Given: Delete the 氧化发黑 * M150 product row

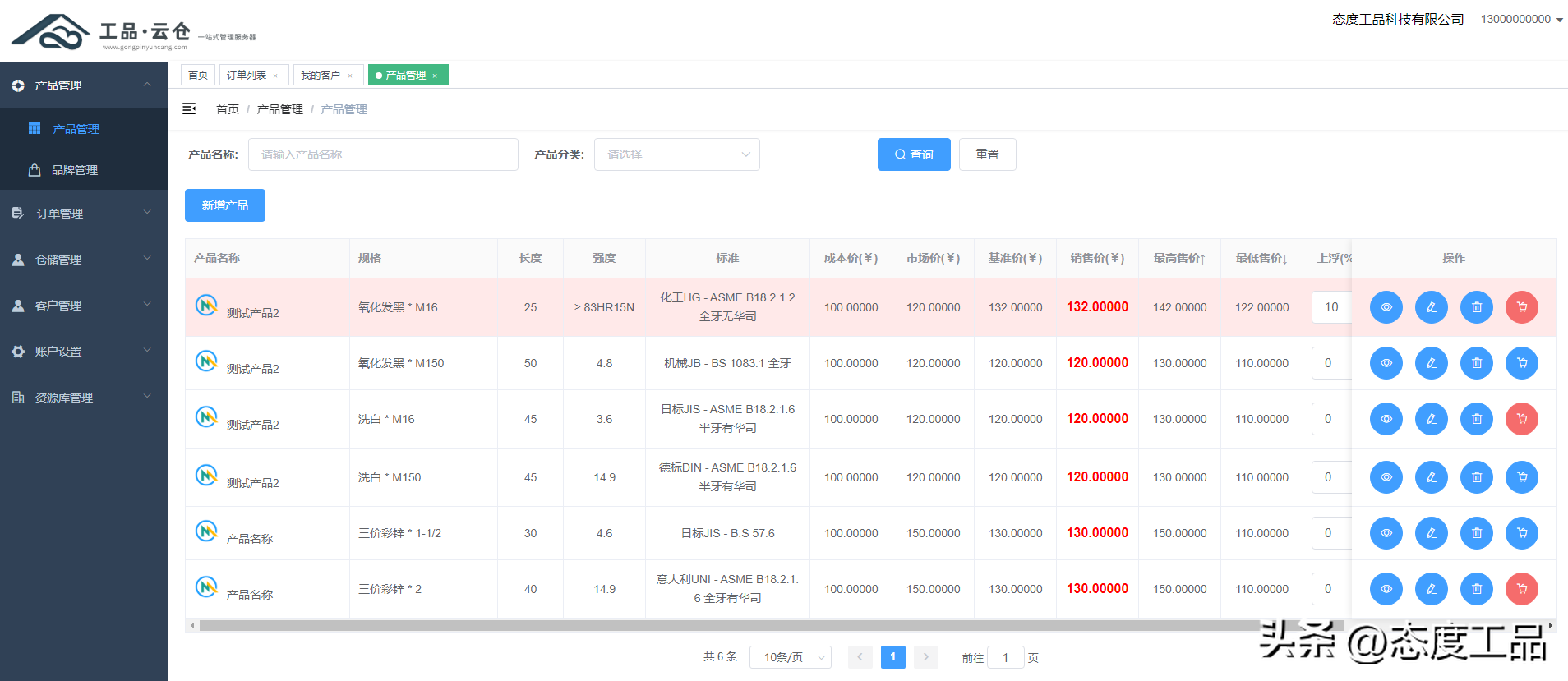Looking at the screenshot, I should tap(1476, 363).
